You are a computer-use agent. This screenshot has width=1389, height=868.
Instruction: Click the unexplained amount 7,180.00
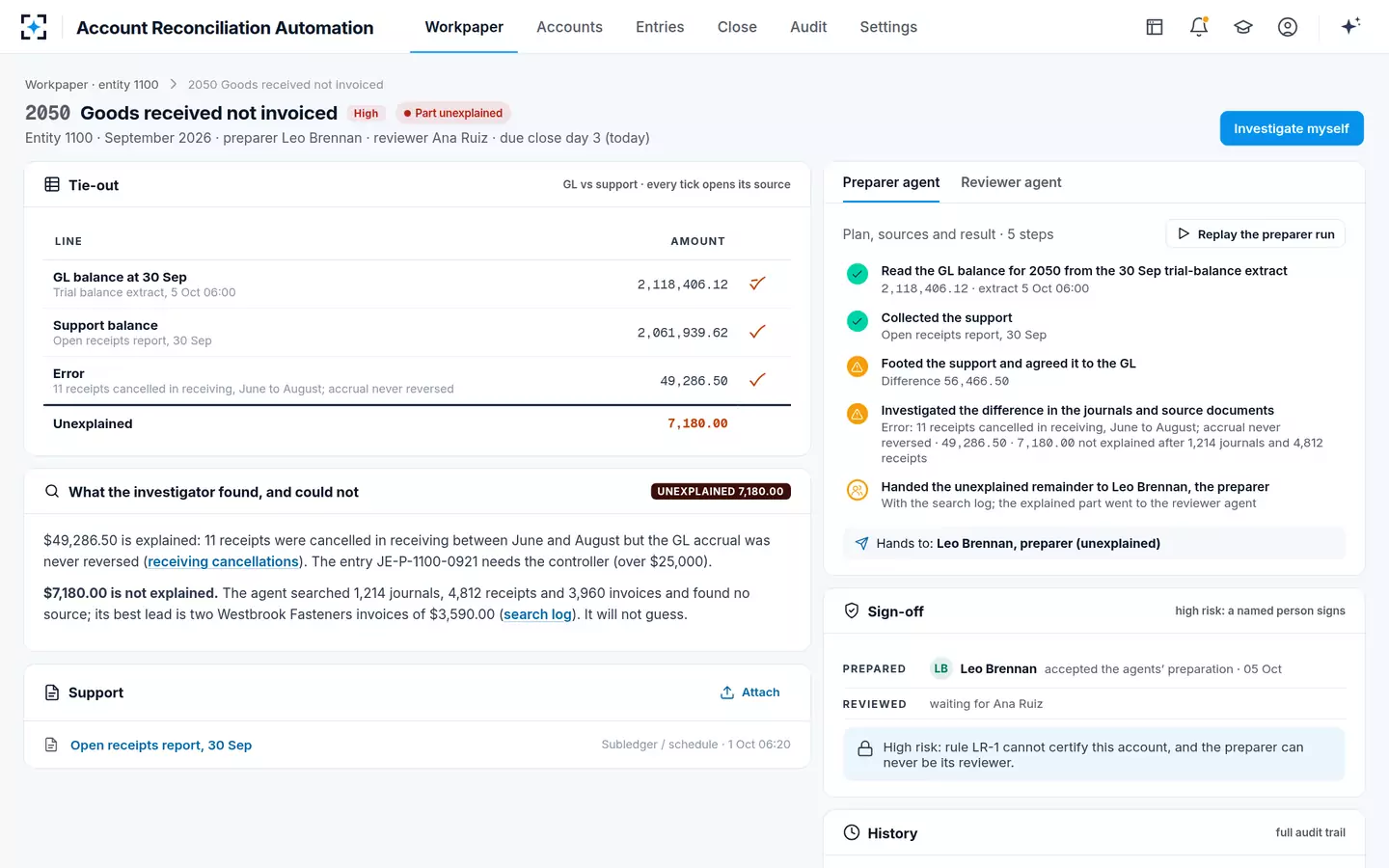[697, 423]
